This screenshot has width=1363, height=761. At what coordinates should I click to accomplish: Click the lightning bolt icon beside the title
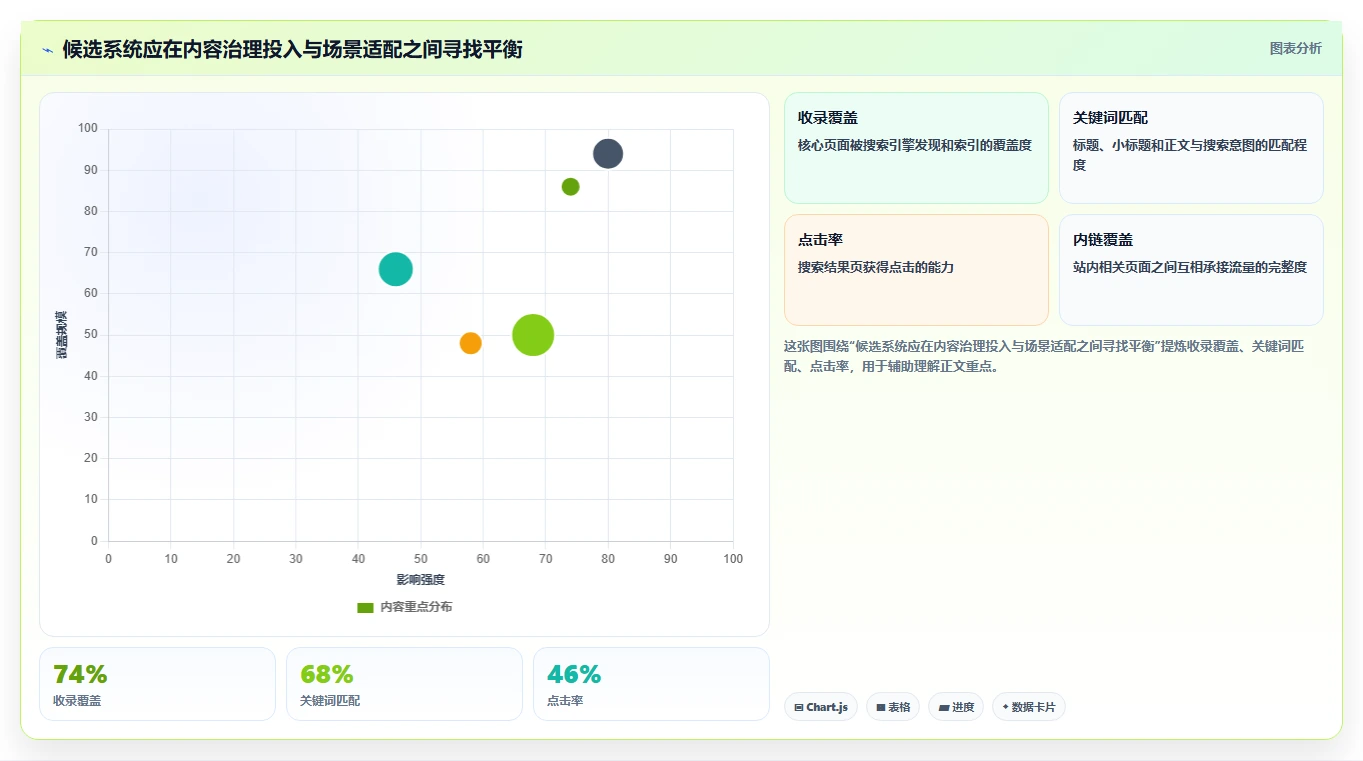coord(48,50)
